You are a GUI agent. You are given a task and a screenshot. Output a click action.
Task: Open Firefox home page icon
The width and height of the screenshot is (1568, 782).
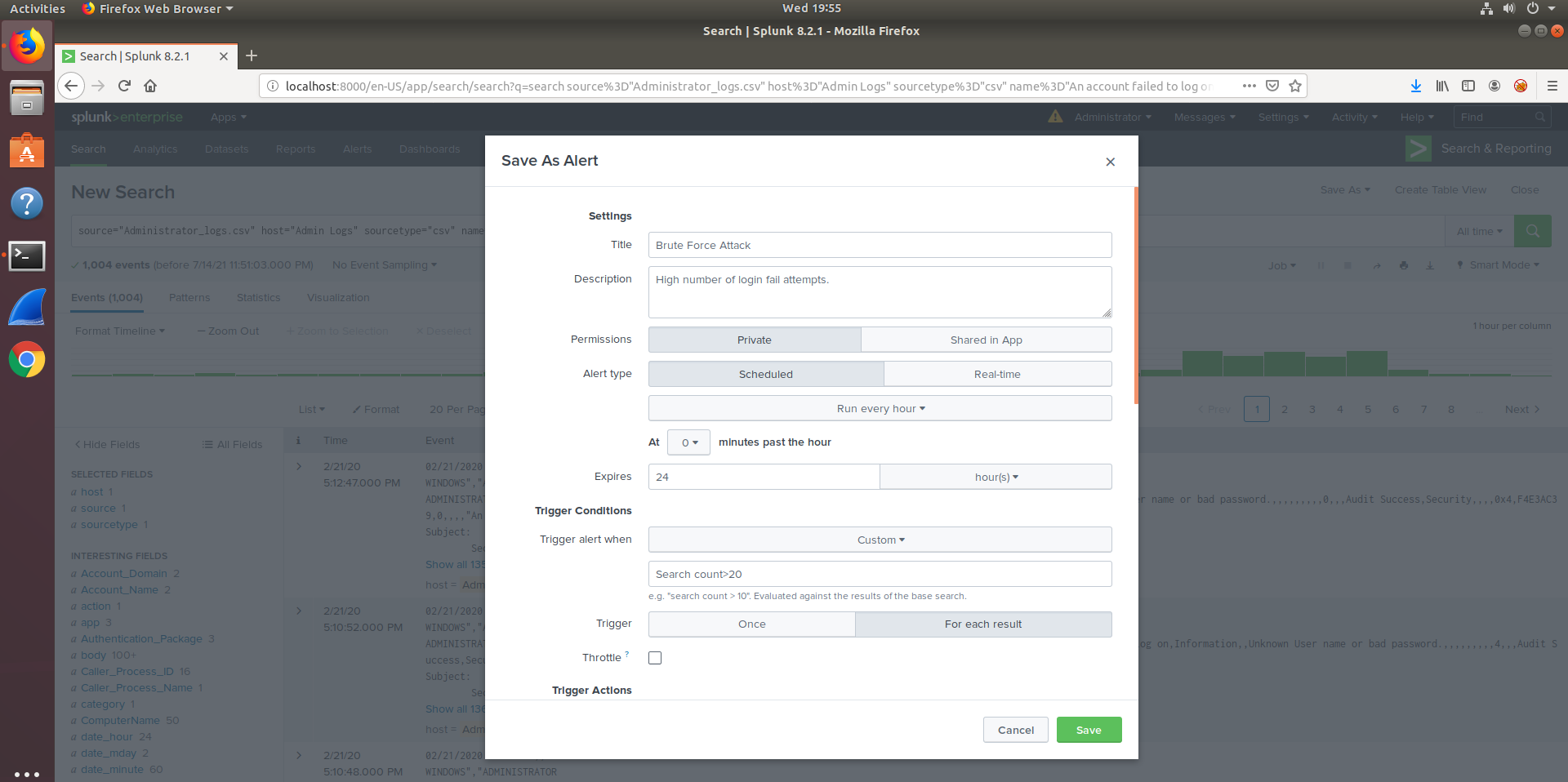pos(150,86)
